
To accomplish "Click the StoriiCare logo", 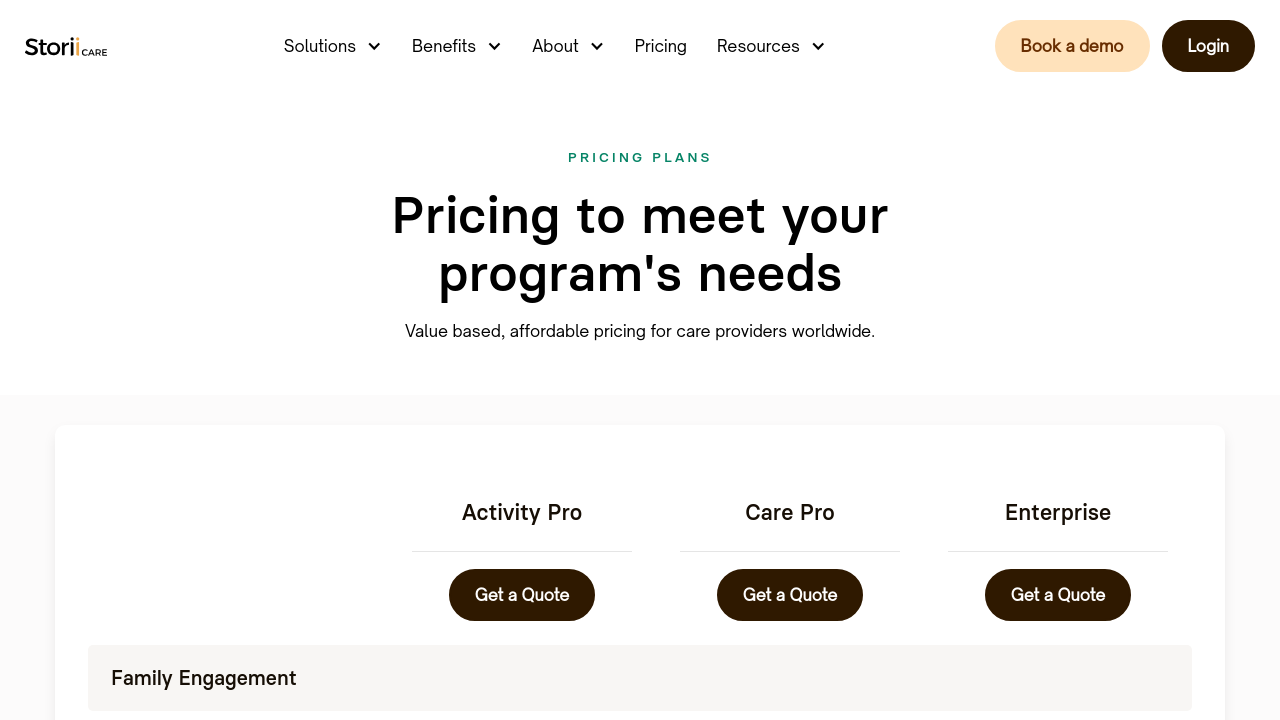I will [x=66, y=47].
